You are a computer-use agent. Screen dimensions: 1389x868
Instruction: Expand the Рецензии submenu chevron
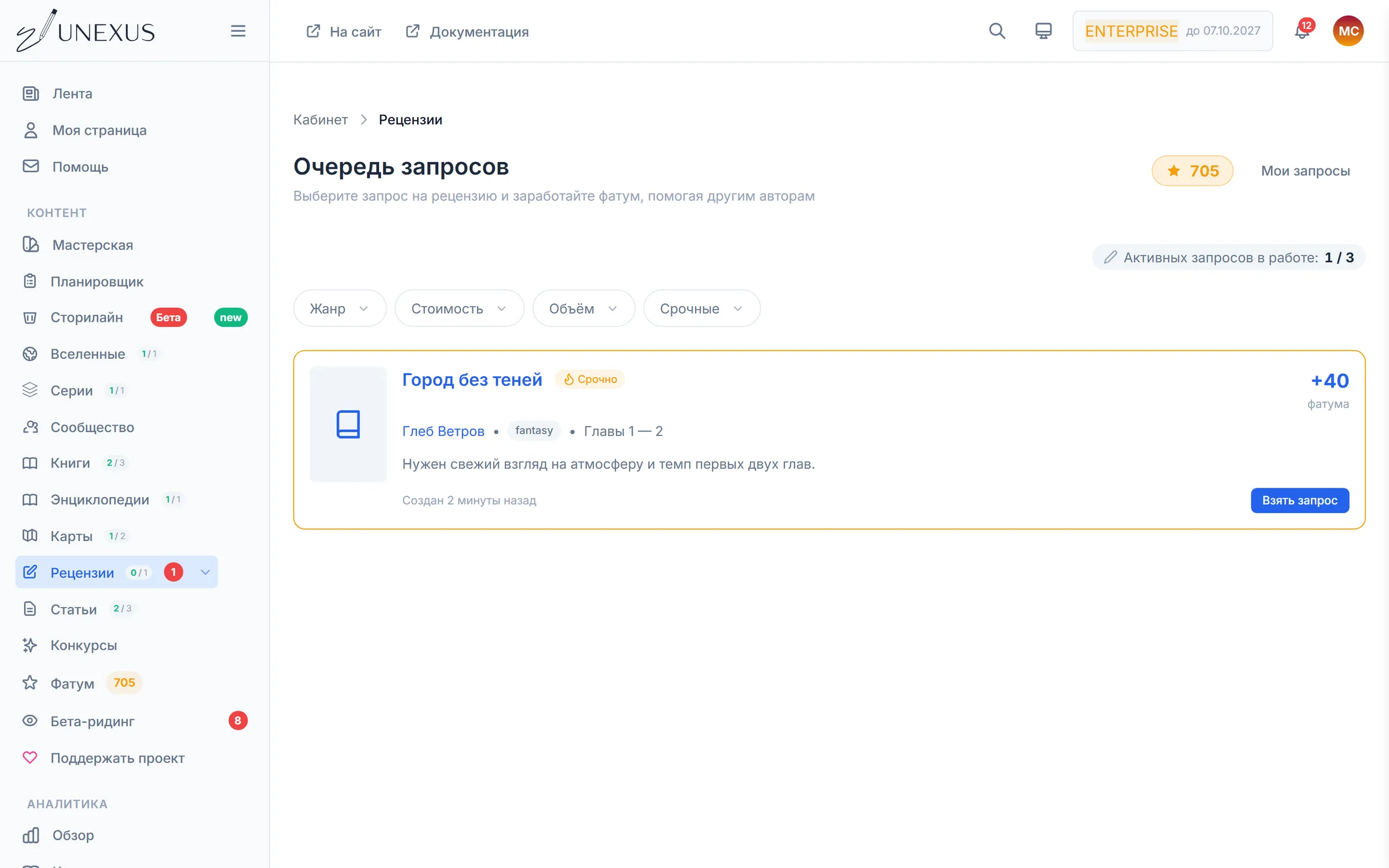tap(205, 572)
